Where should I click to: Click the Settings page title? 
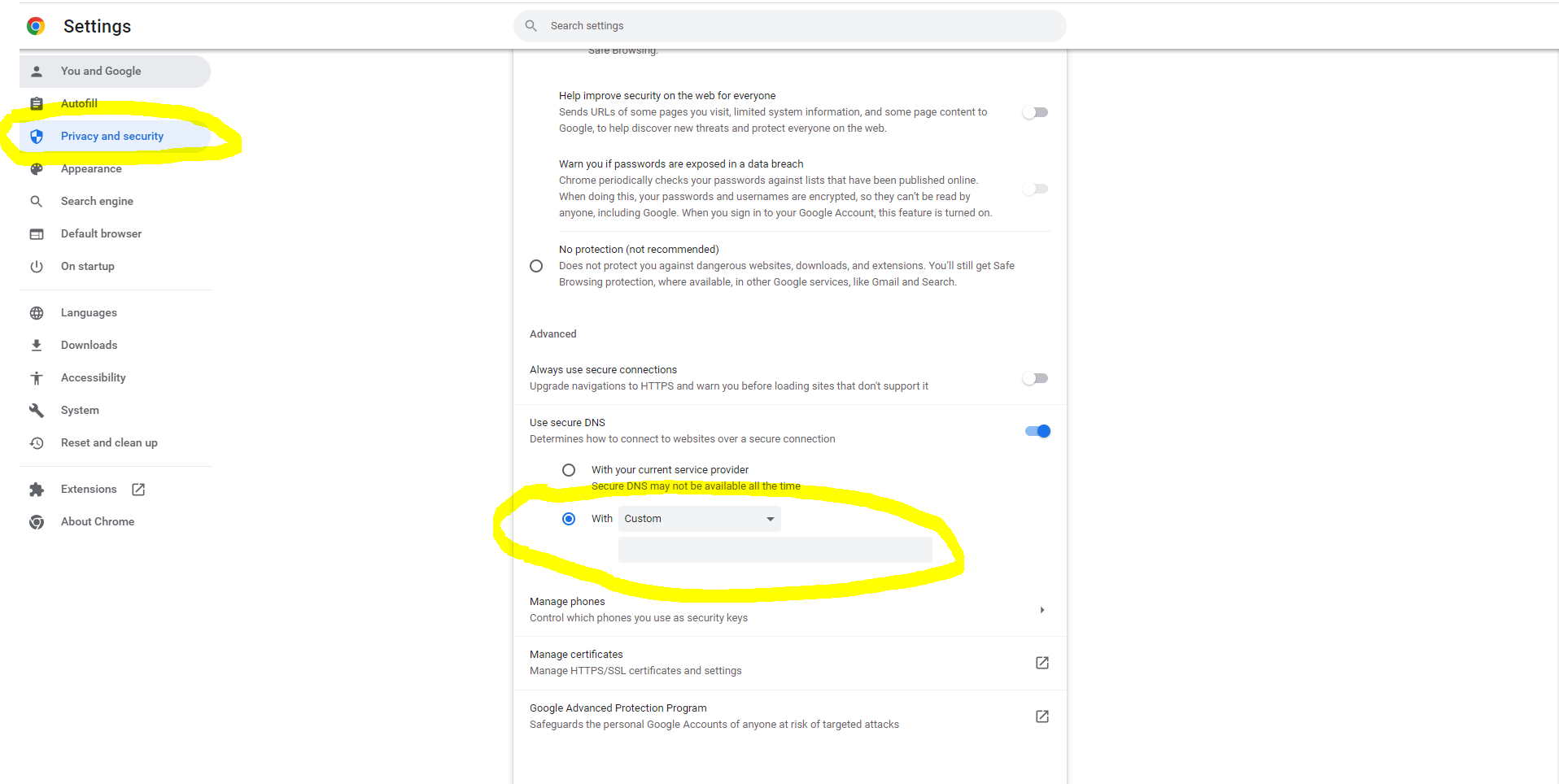(x=97, y=26)
